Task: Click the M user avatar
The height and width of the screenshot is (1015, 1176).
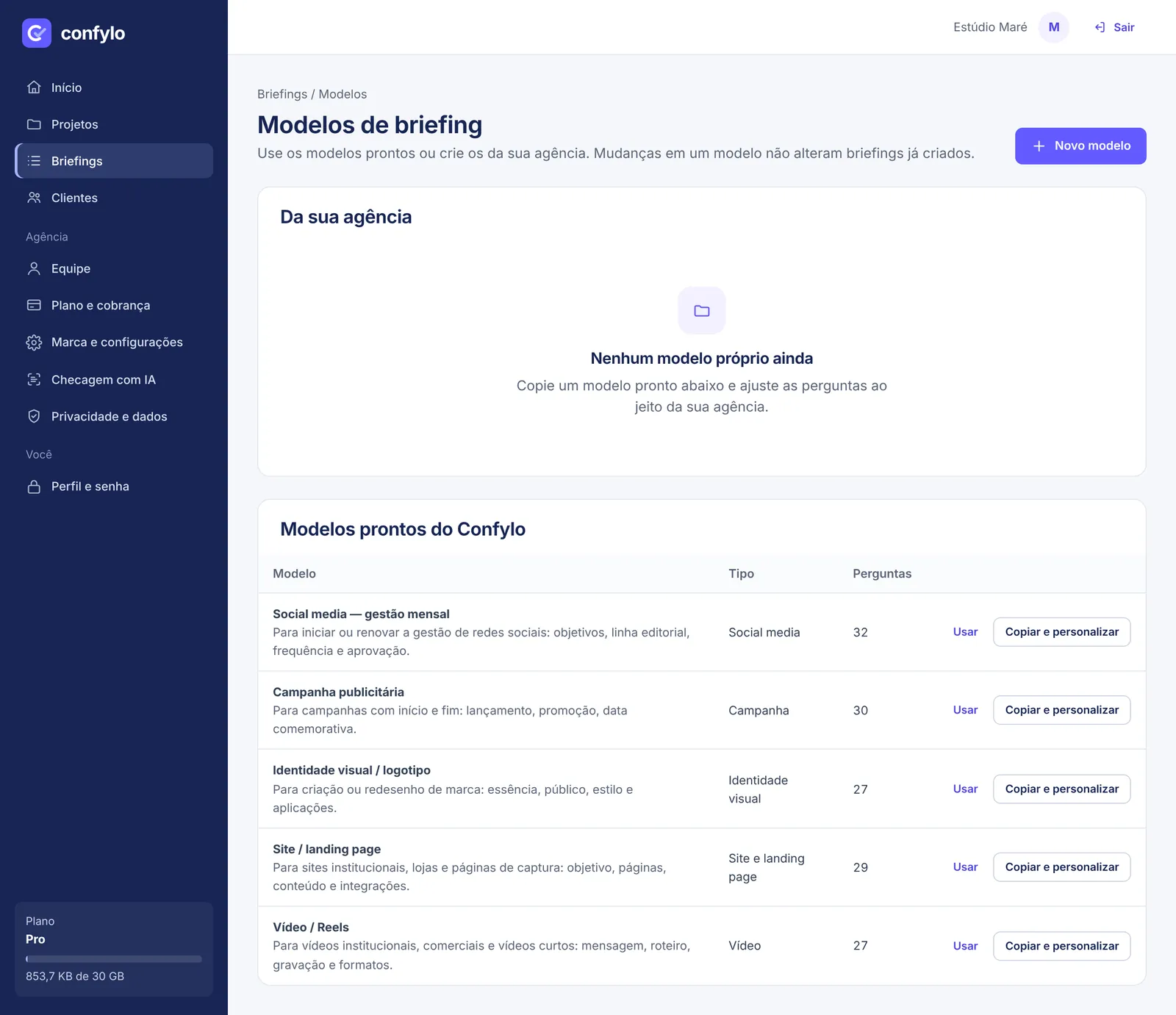Action: (1054, 27)
